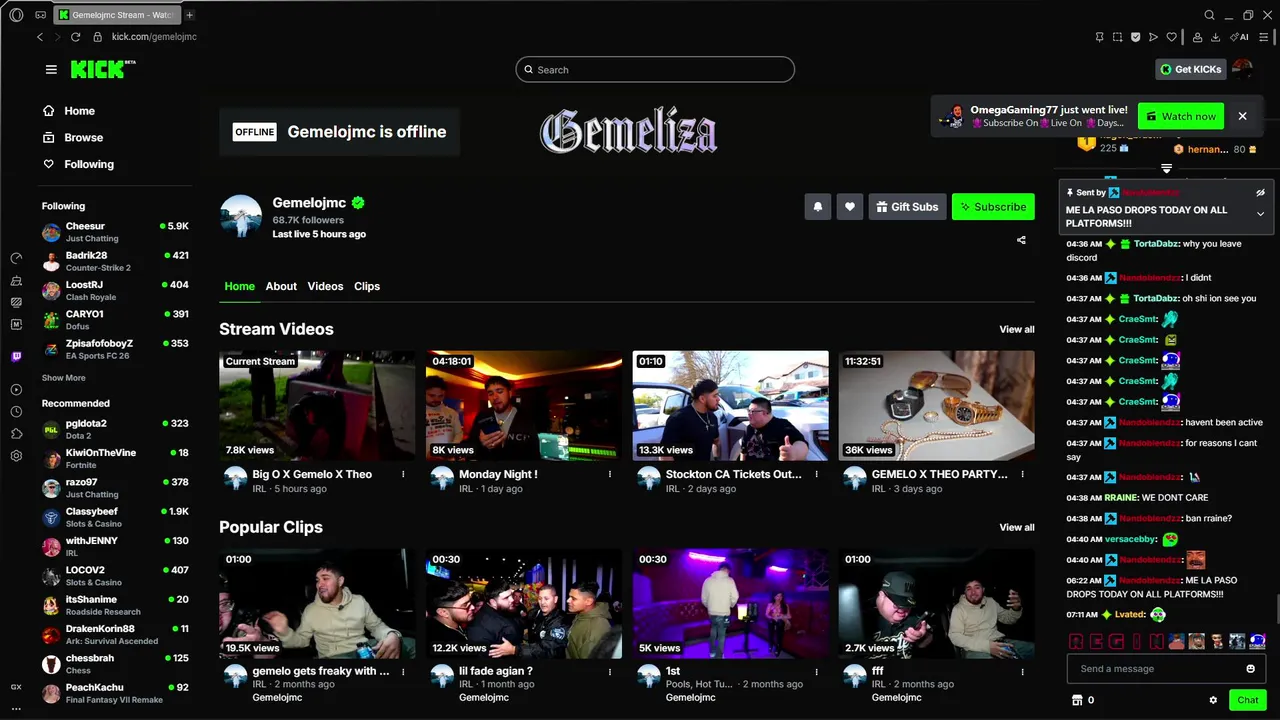Open Twitch icon in Opera sidebar

point(16,356)
